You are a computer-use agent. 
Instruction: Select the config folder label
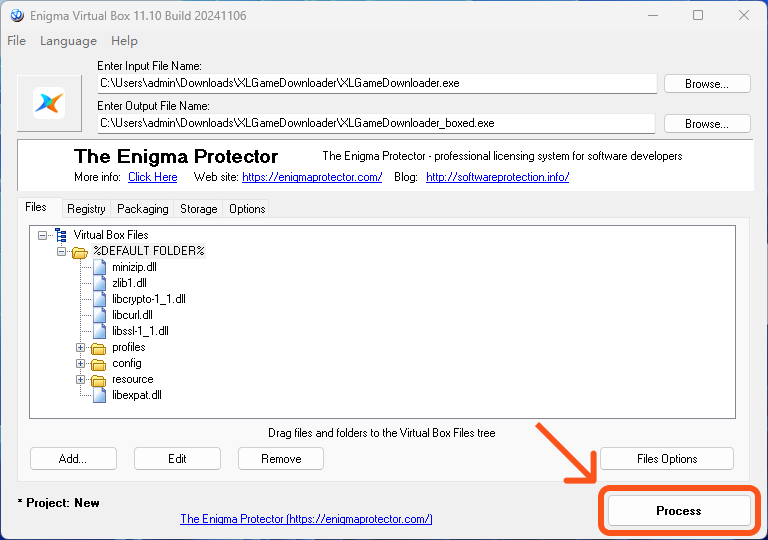pos(127,364)
